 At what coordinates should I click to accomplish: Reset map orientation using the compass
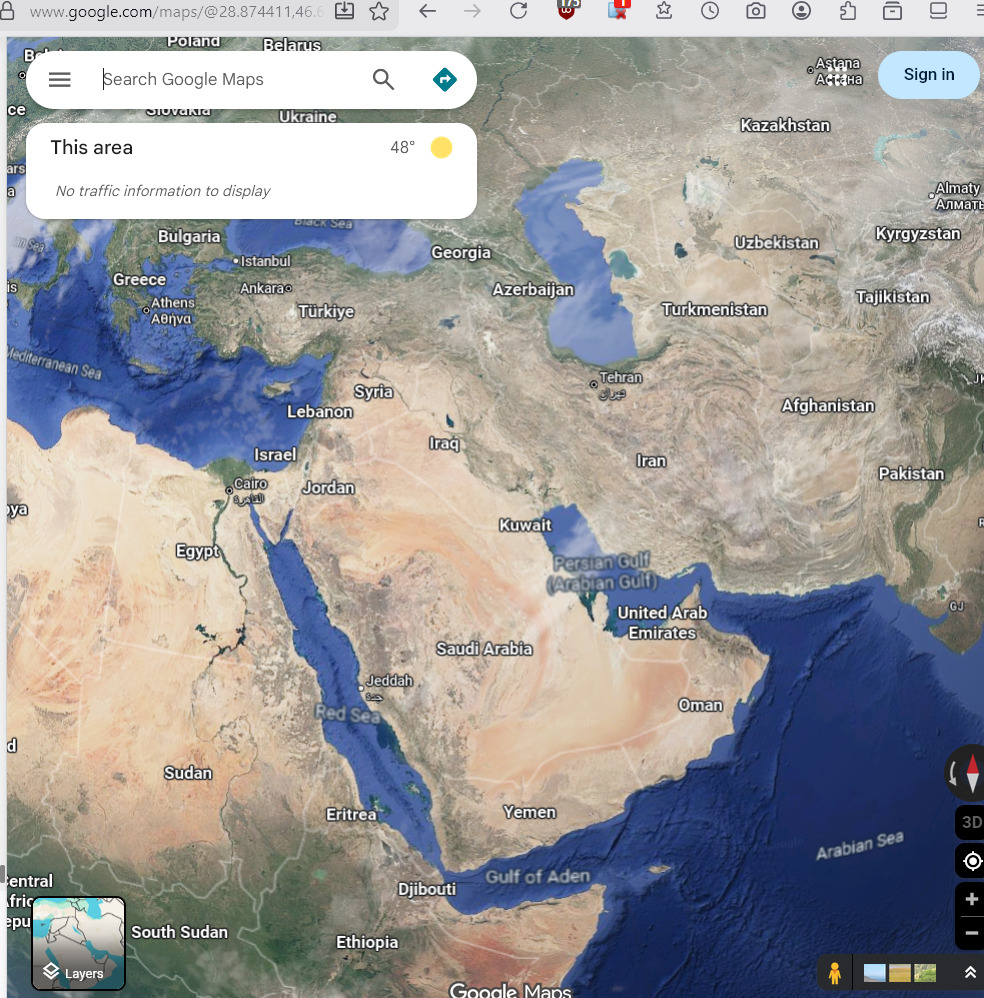(x=969, y=772)
